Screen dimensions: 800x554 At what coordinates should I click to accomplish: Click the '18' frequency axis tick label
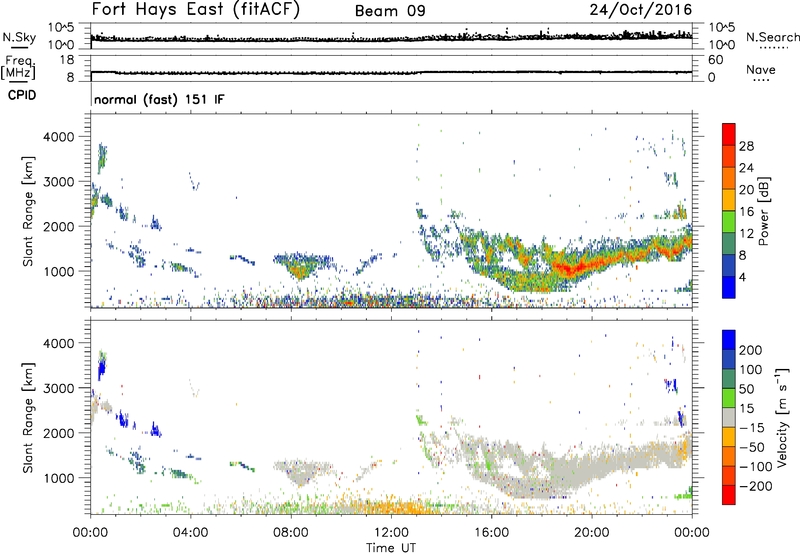(67, 60)
